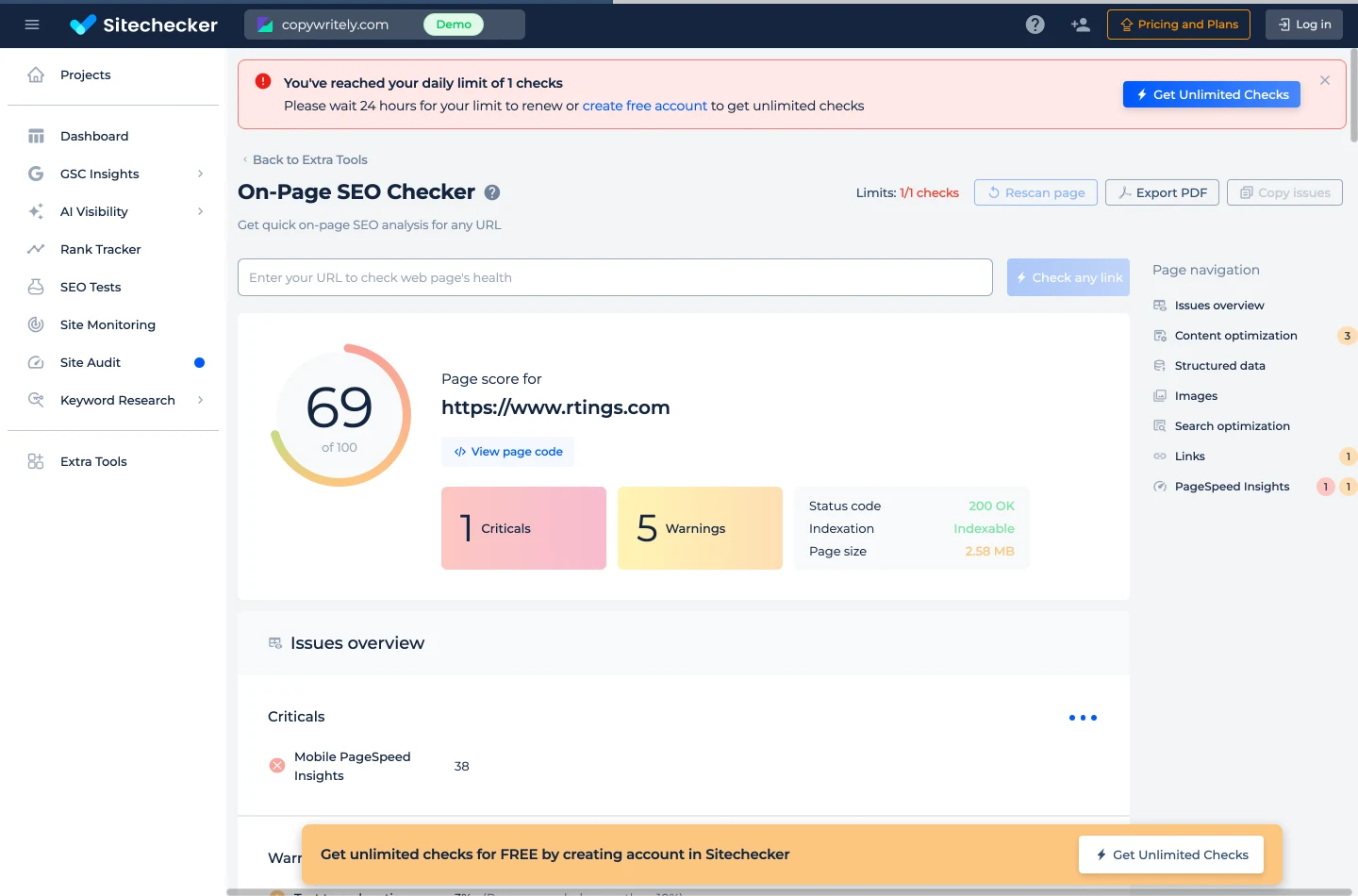Click Get Unlimited Checks in the red banner
Image resolution: width=1358 pixels, height=896 pixels.
coord(1212,94)
